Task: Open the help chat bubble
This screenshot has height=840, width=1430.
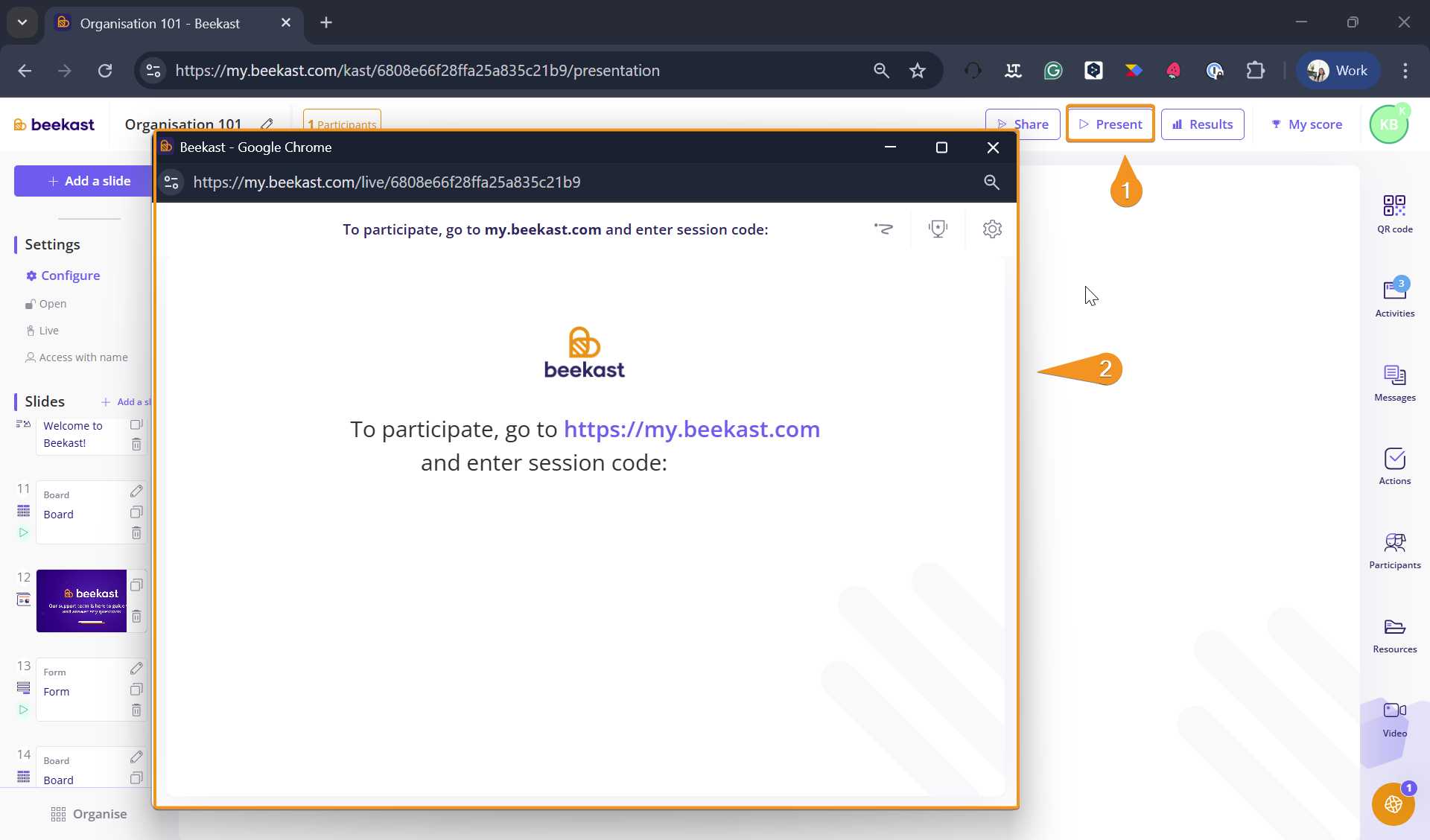Action: click(x=1393, y=804)
